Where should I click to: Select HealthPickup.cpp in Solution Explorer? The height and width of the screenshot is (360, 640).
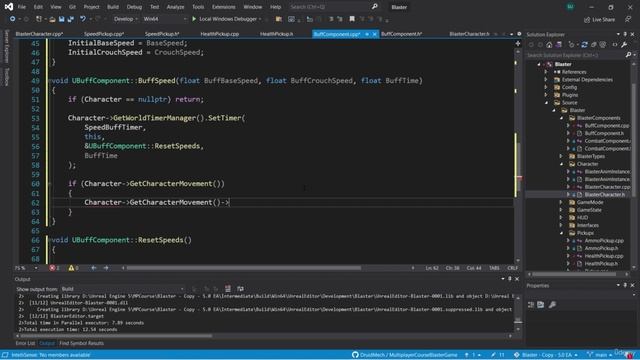[x=604, y=256]
